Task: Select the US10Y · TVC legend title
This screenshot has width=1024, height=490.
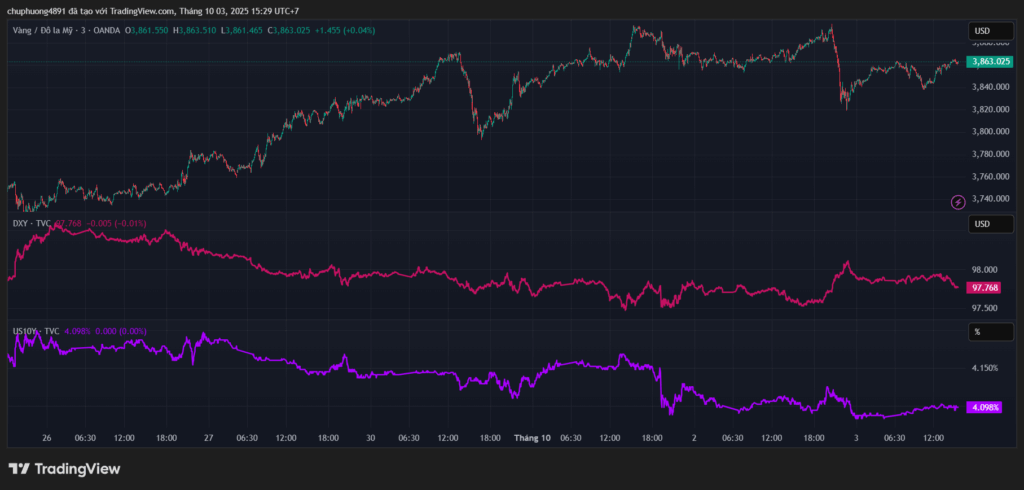Action: tap(36, 331)
